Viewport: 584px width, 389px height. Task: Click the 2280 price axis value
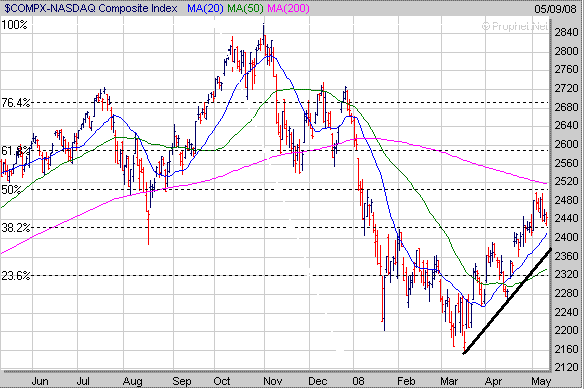566,293
